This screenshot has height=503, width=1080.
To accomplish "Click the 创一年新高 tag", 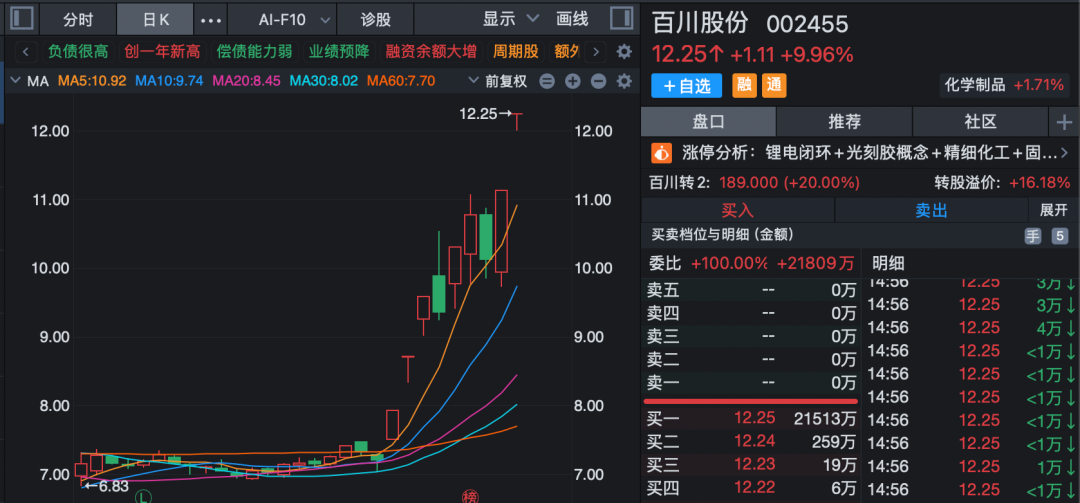I will pos(163,52).
